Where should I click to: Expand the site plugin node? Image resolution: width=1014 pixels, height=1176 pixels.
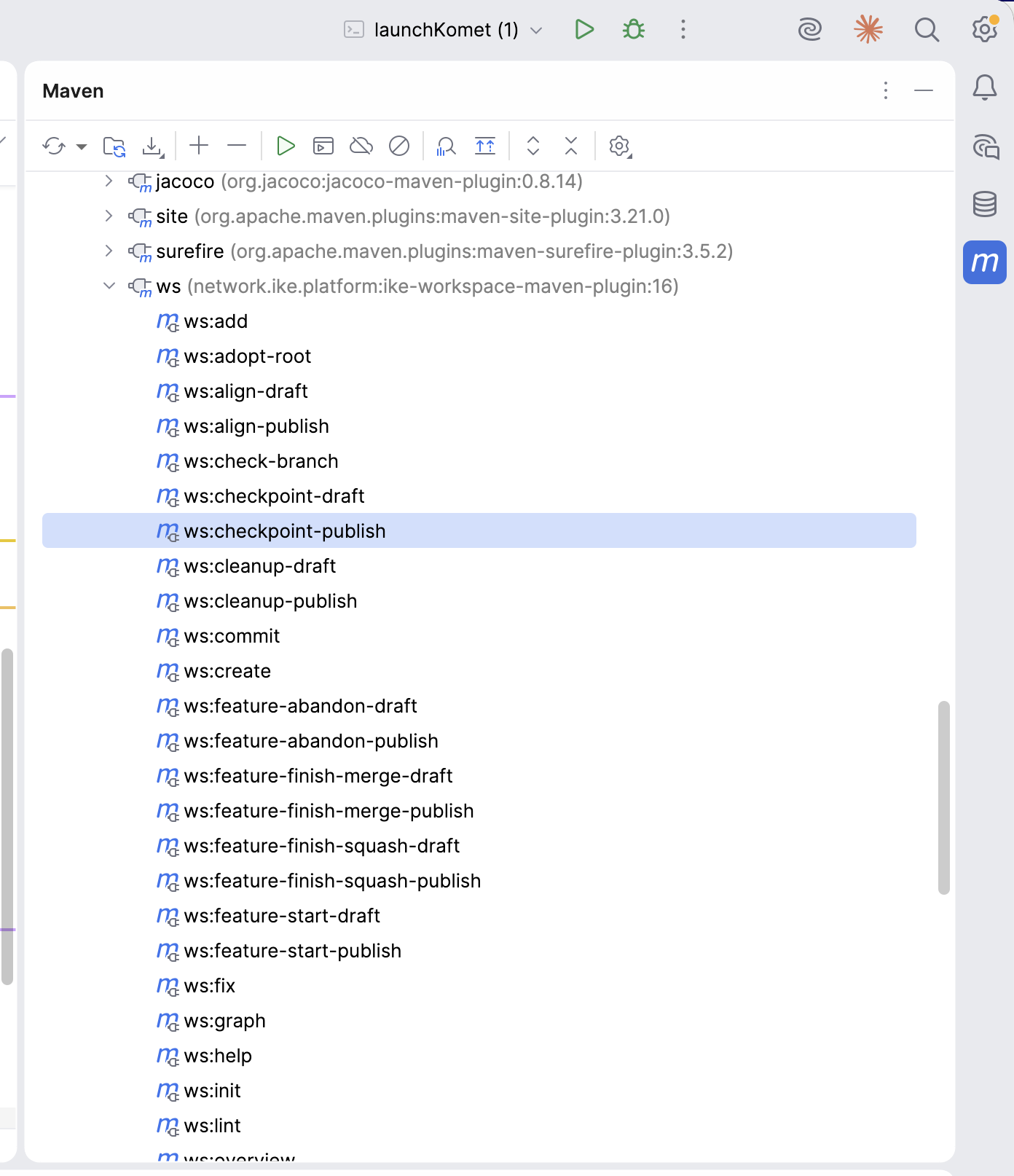109,216
